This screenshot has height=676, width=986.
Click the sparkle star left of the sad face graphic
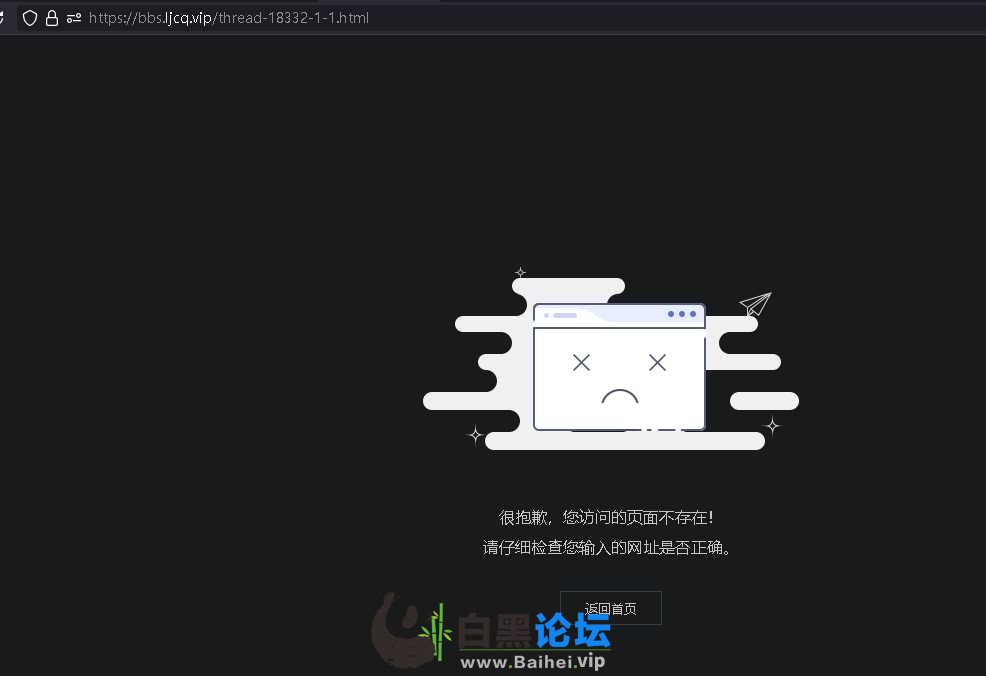click(475, 436)
